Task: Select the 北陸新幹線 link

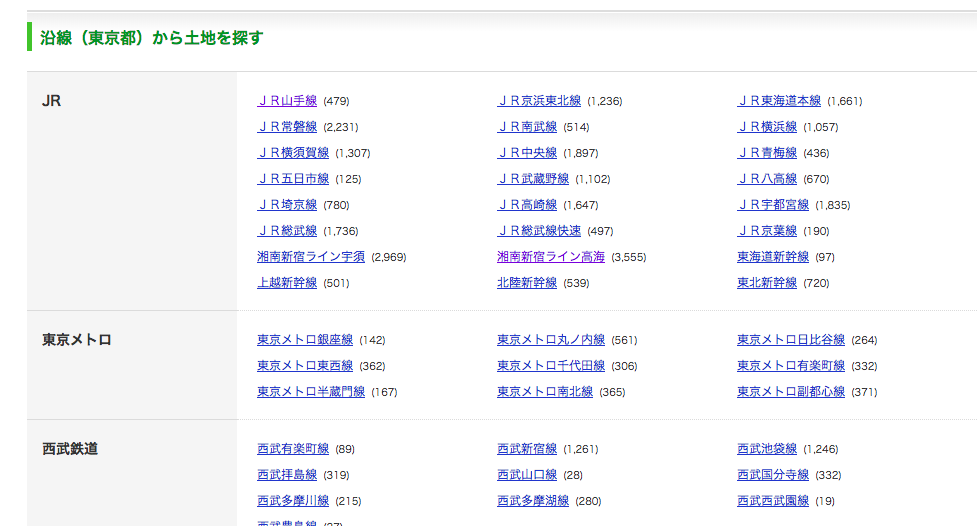Action: tap(527, 283)
